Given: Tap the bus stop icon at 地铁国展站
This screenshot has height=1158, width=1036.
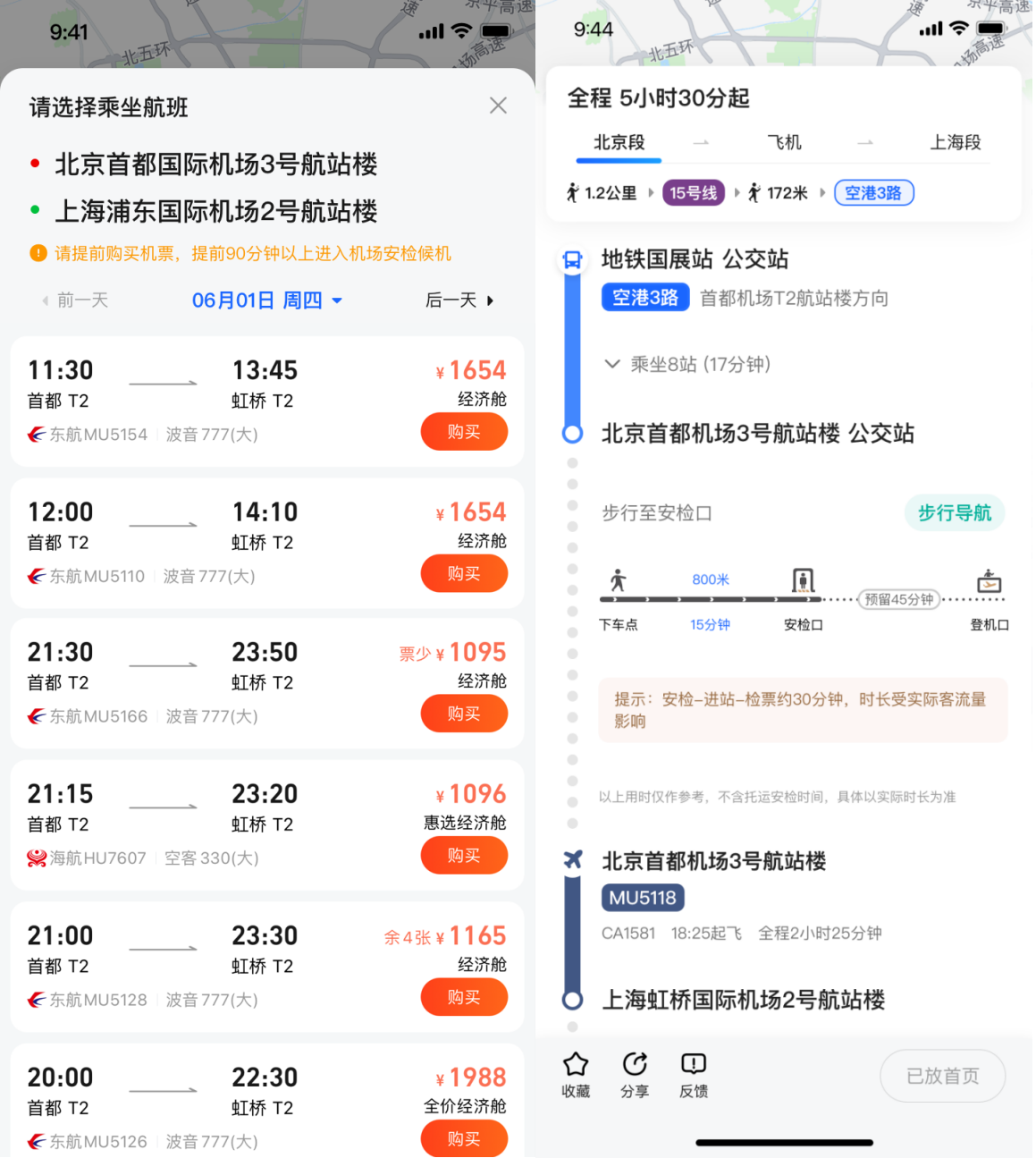Looking at the screenshot, I should click(x=572, y=260).
